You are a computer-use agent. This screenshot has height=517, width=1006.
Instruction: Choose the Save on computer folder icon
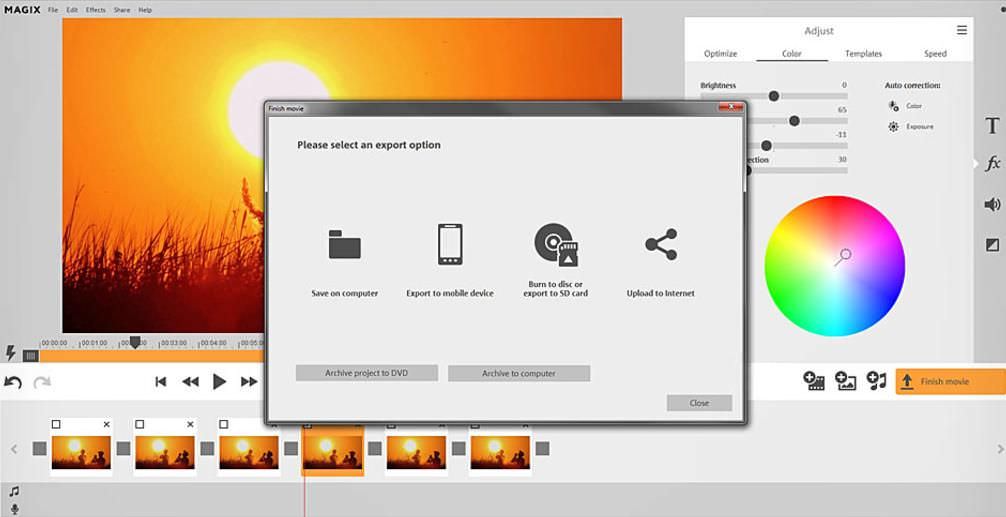(x=345, y=244)
